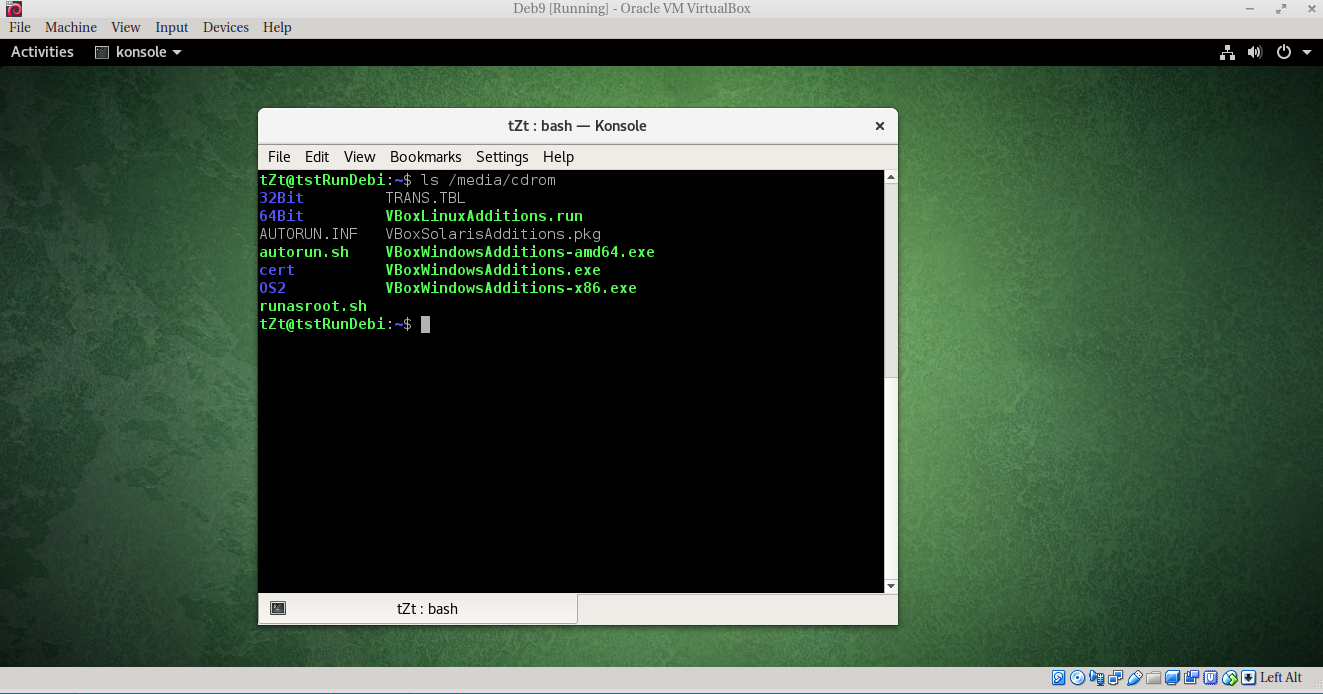Viewport: 1323px width, 694px height.
Task: Click the hard disk activity icon in VirtualBox status bar
Action: click(x=1058, y=678)
